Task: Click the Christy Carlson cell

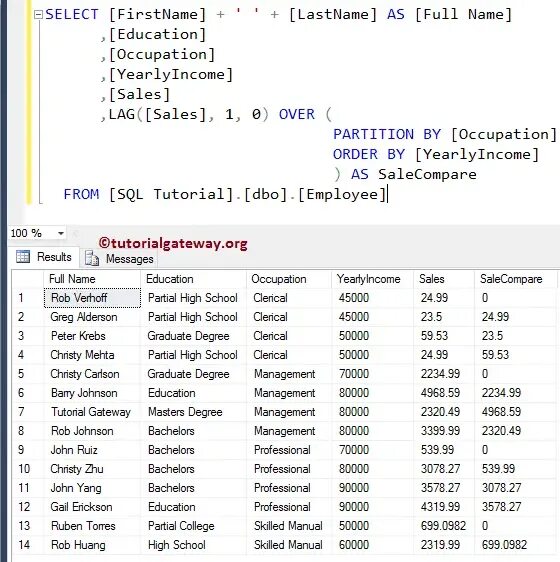Action: 92,374
